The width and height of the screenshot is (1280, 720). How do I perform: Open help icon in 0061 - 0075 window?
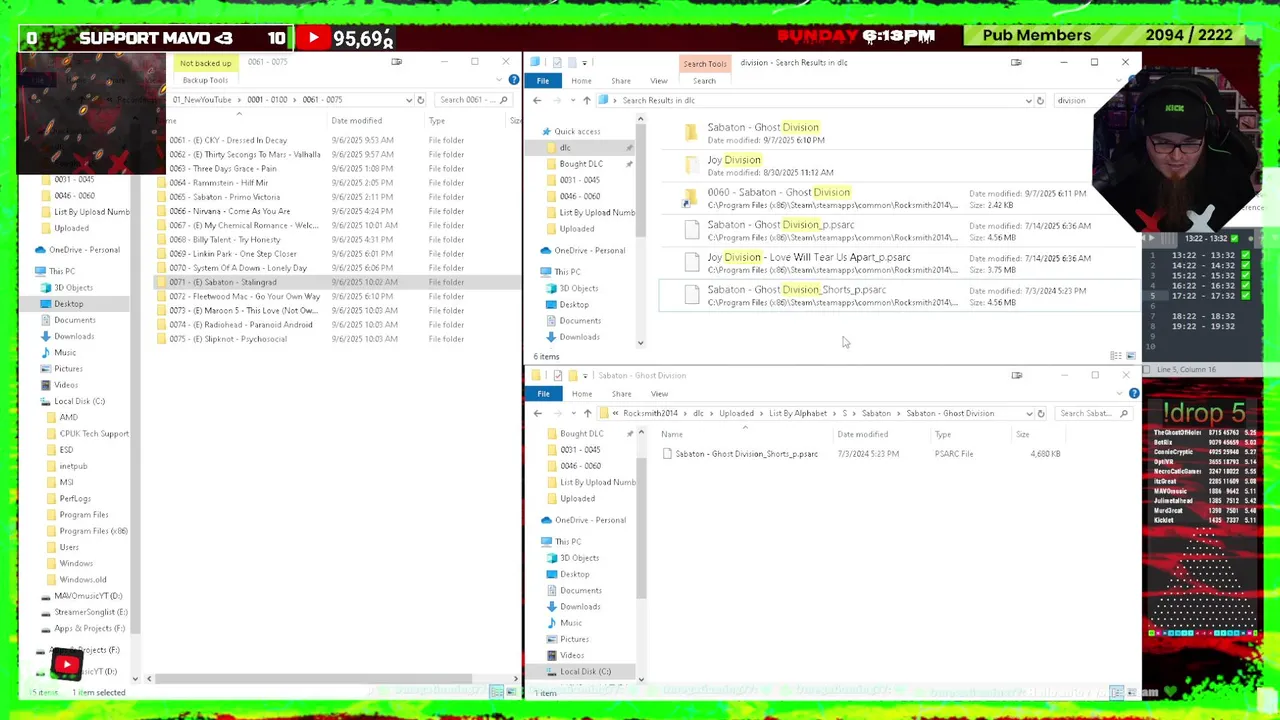click(x=514, y=80)
